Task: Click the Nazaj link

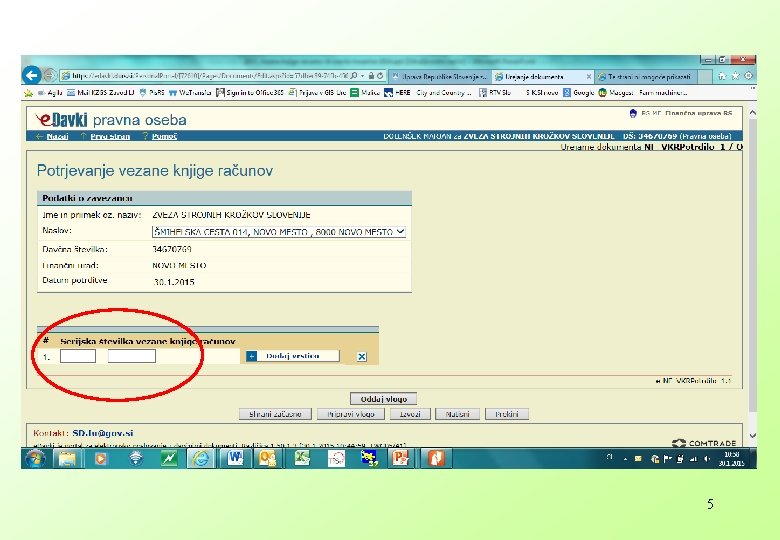Action: [57, 136]
